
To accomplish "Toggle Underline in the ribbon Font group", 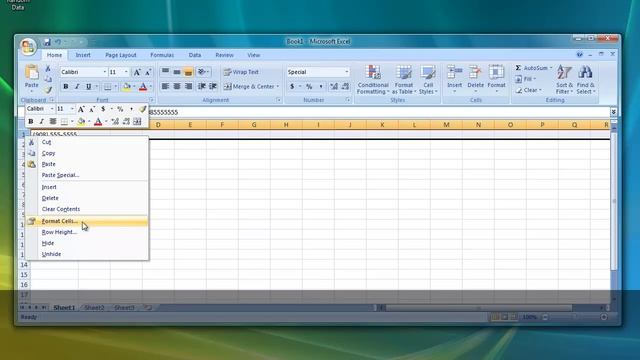I will pyautogui.click(x=88, y=87).
